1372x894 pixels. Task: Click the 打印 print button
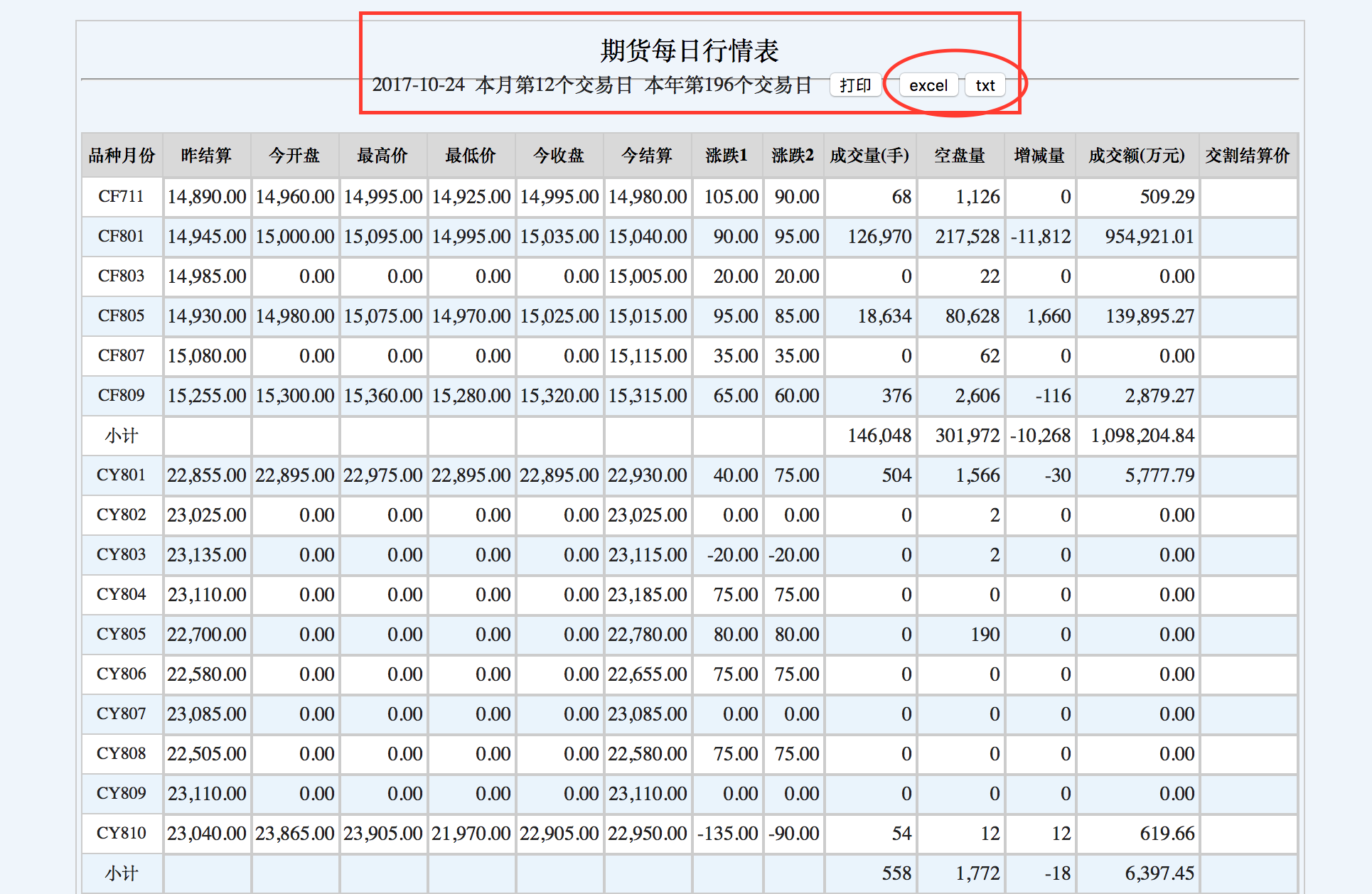(855, 85)
